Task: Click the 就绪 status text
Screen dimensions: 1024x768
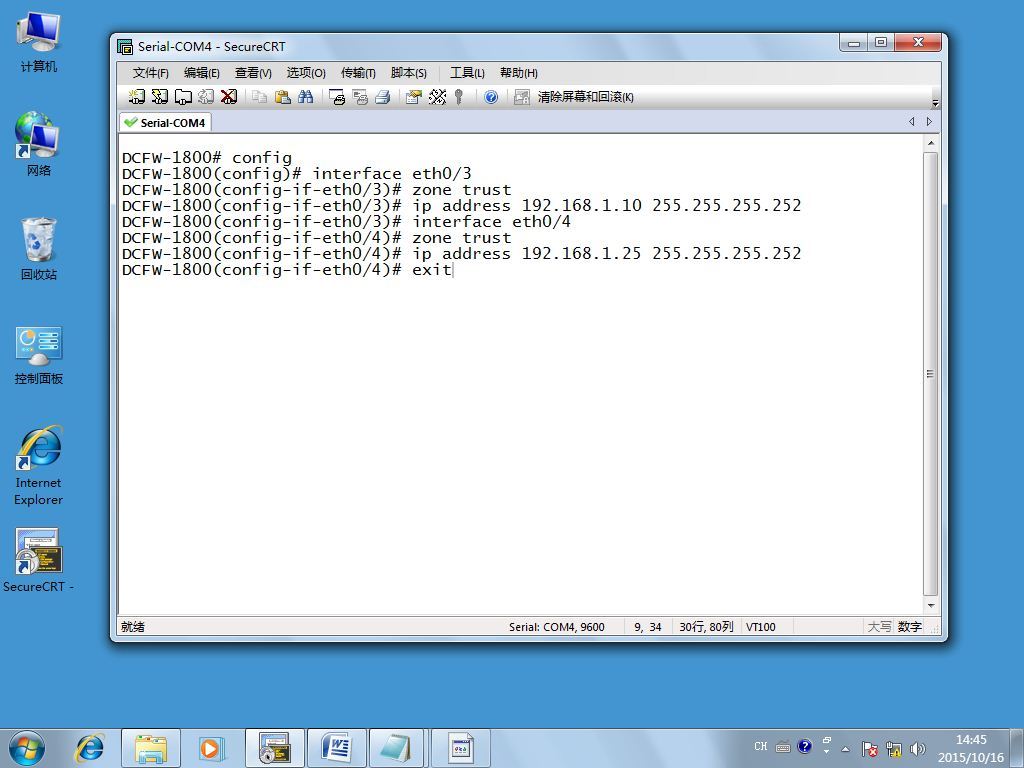Action: pos(133,627)
